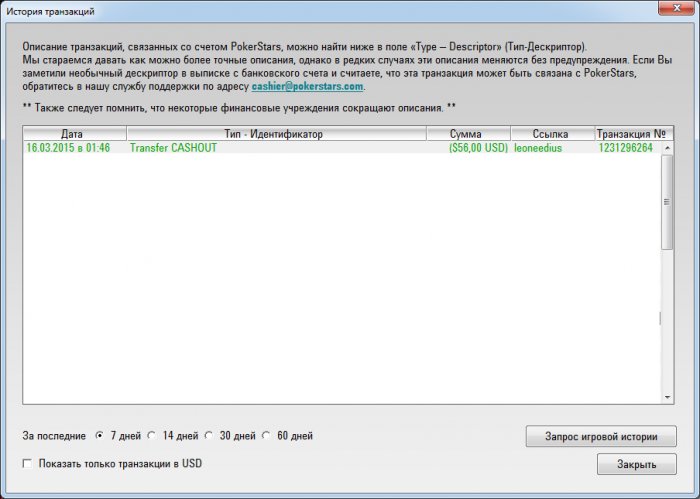This screenshot has width=700, height=499.
Task: Sort by the Дата column header
Action: pos(75,134)
